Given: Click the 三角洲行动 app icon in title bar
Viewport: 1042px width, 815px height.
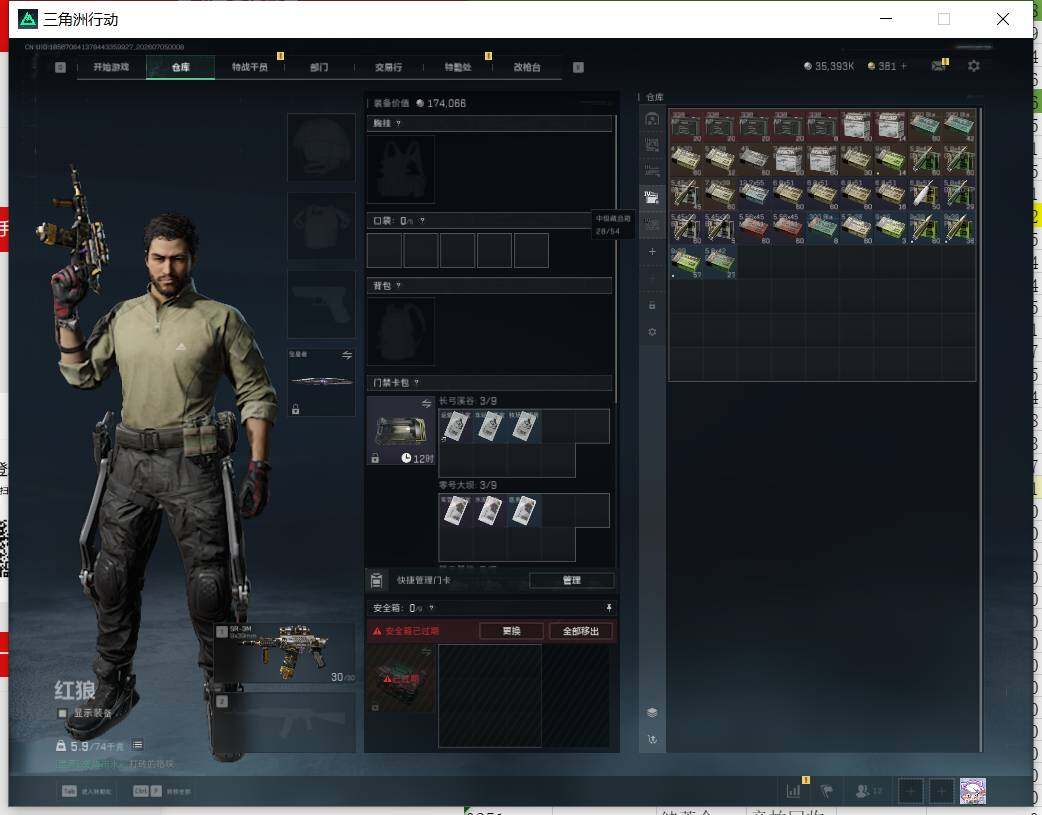Looking at the screenshot, I should coord(28,19).
